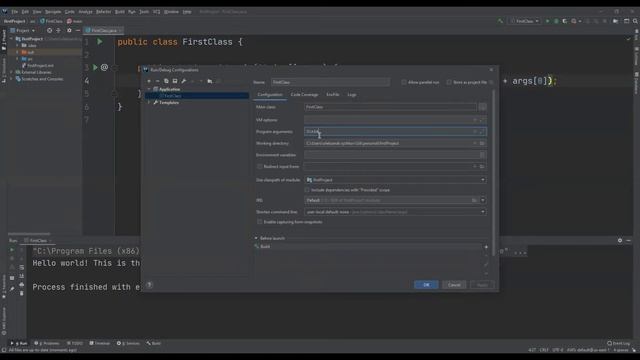This screenshot has width=640, height=360.
Task: Confirm dialog with OK button
Action: [x=426, y=285]
